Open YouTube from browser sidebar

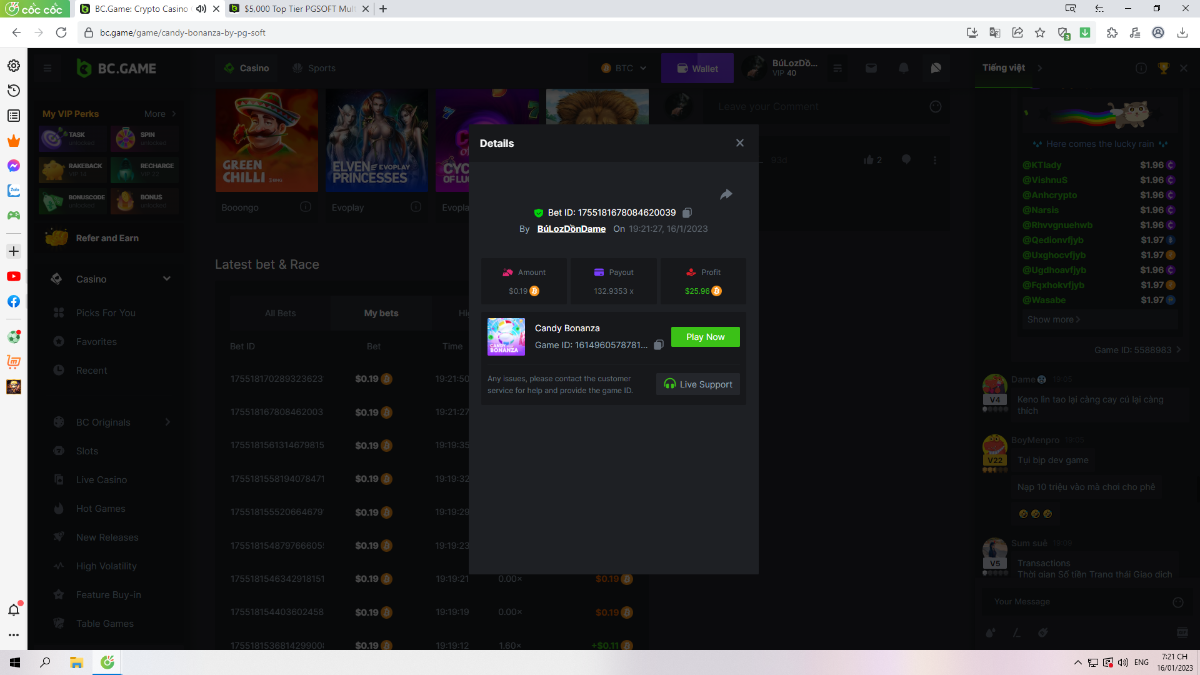(14, 276)
